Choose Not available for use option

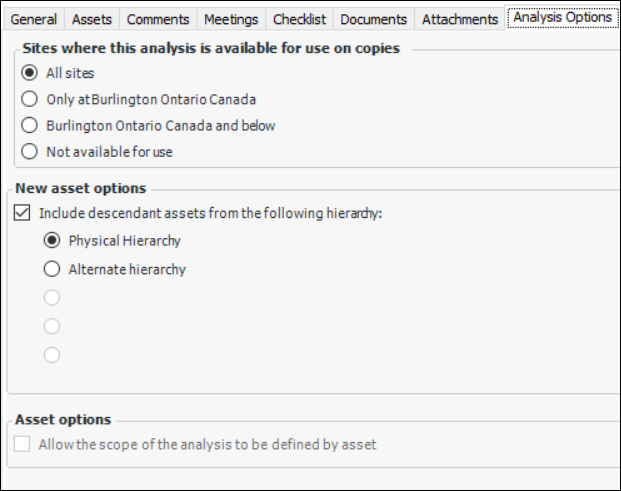(x=29, y=152)
